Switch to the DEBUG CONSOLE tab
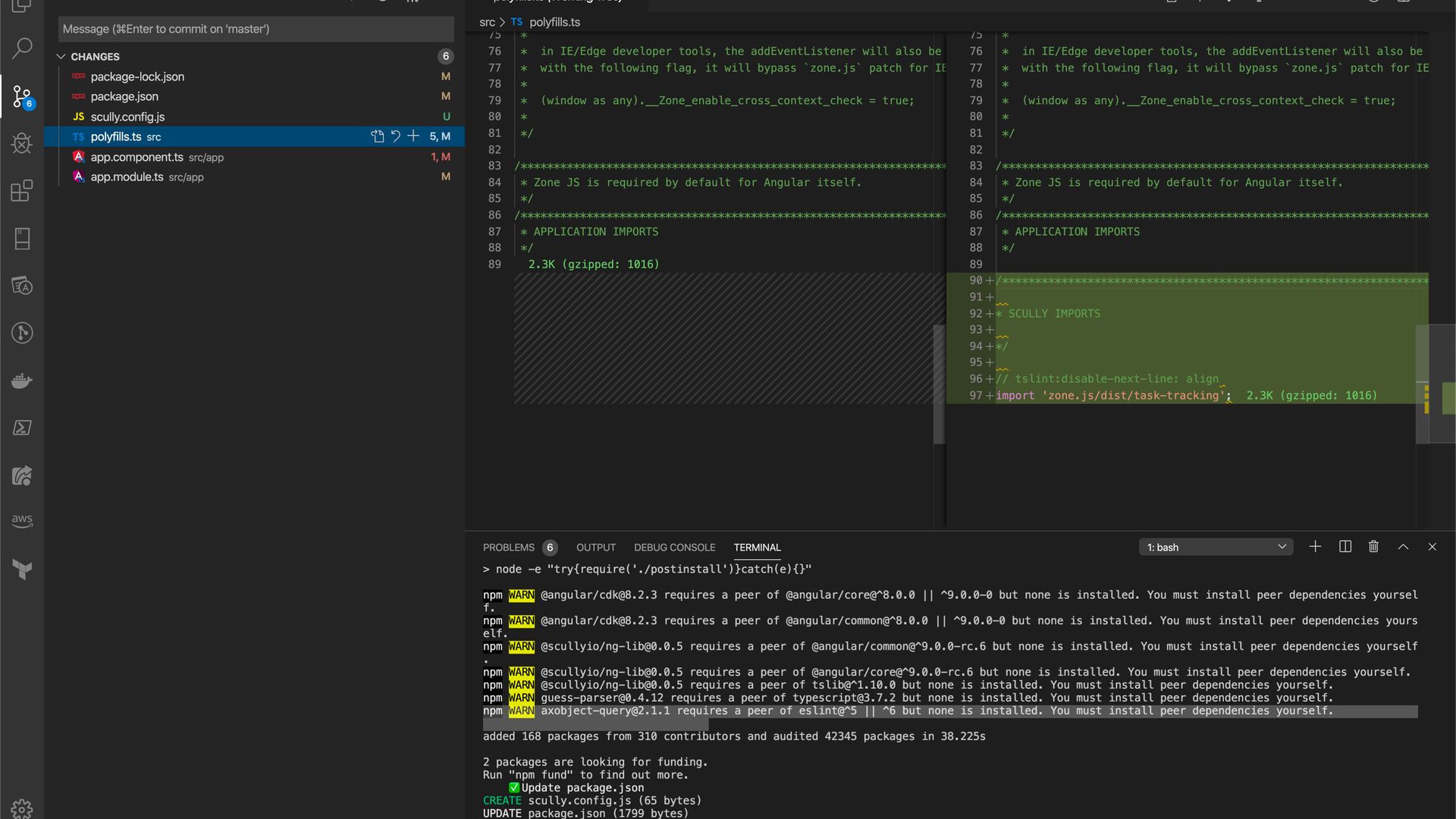The image size is (1456, 819). (674, 548)
